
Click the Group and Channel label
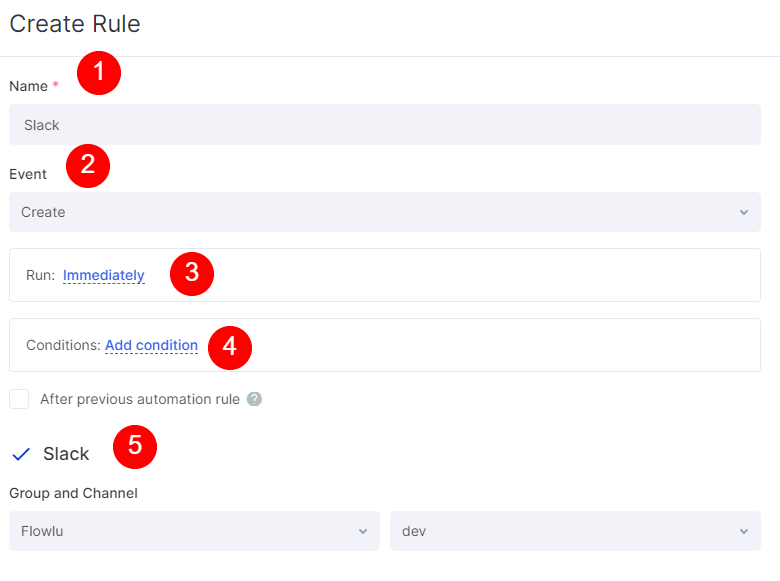click(73, 493)
